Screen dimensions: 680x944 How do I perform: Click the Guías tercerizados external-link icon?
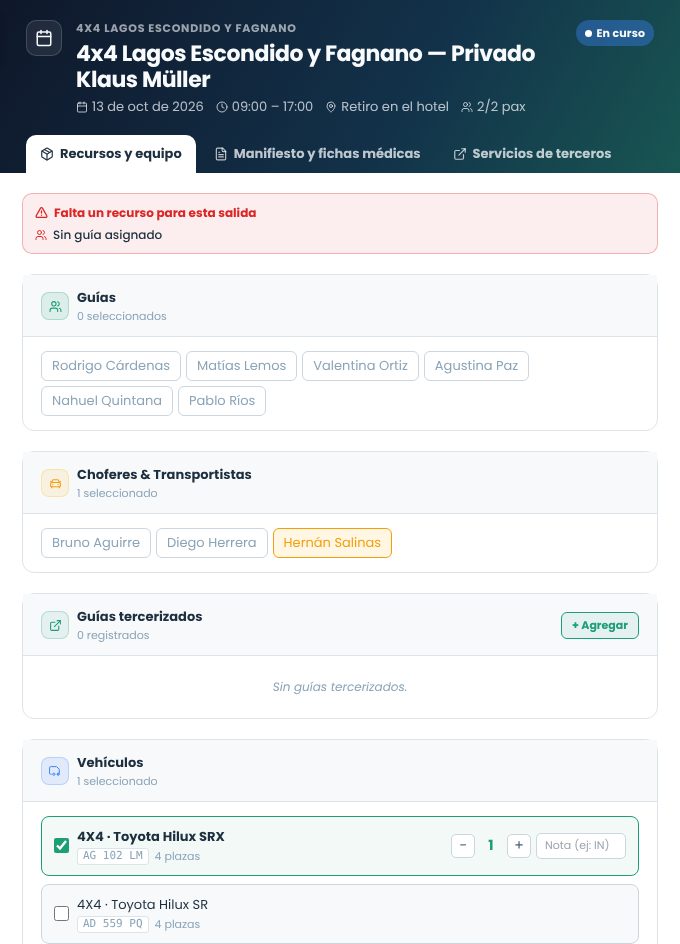click(x=55, y=626)
